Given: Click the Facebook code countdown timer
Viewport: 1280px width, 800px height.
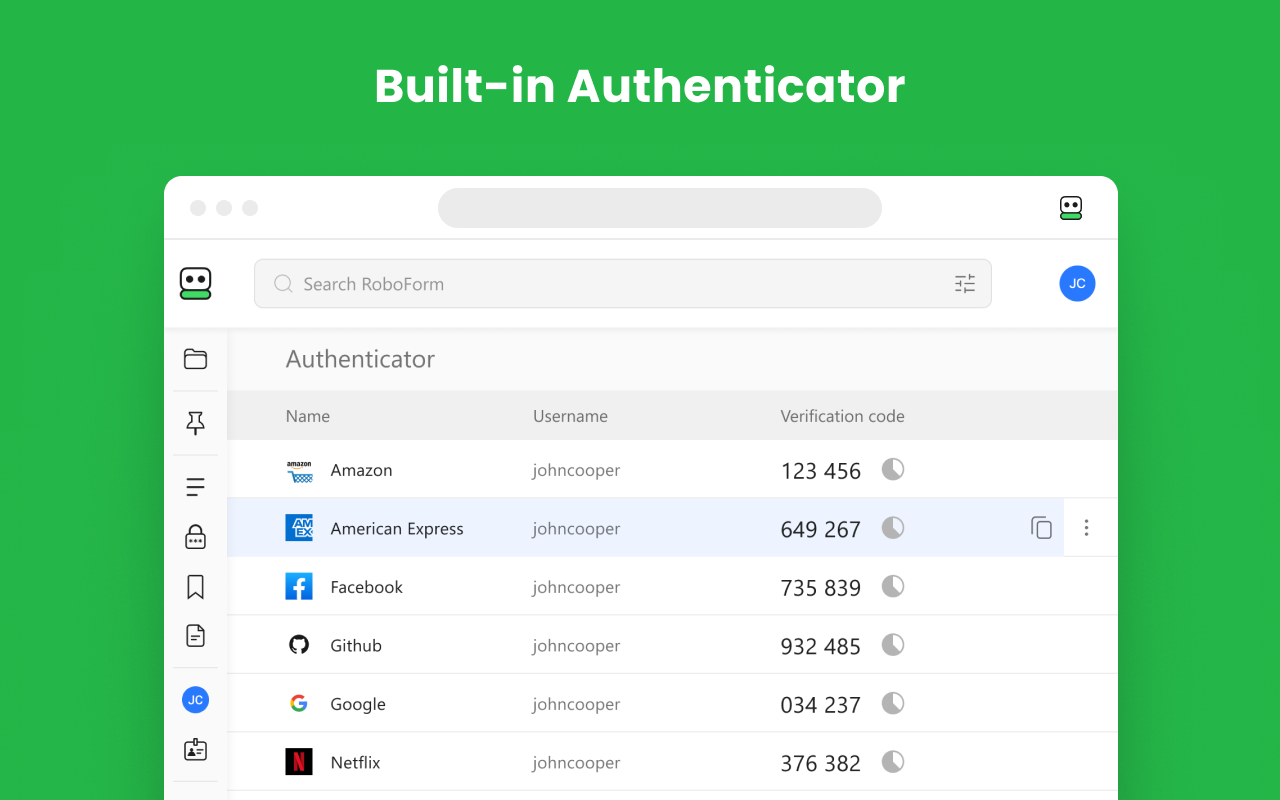Looking at the screenshot, I should click(x=893, y=586).
